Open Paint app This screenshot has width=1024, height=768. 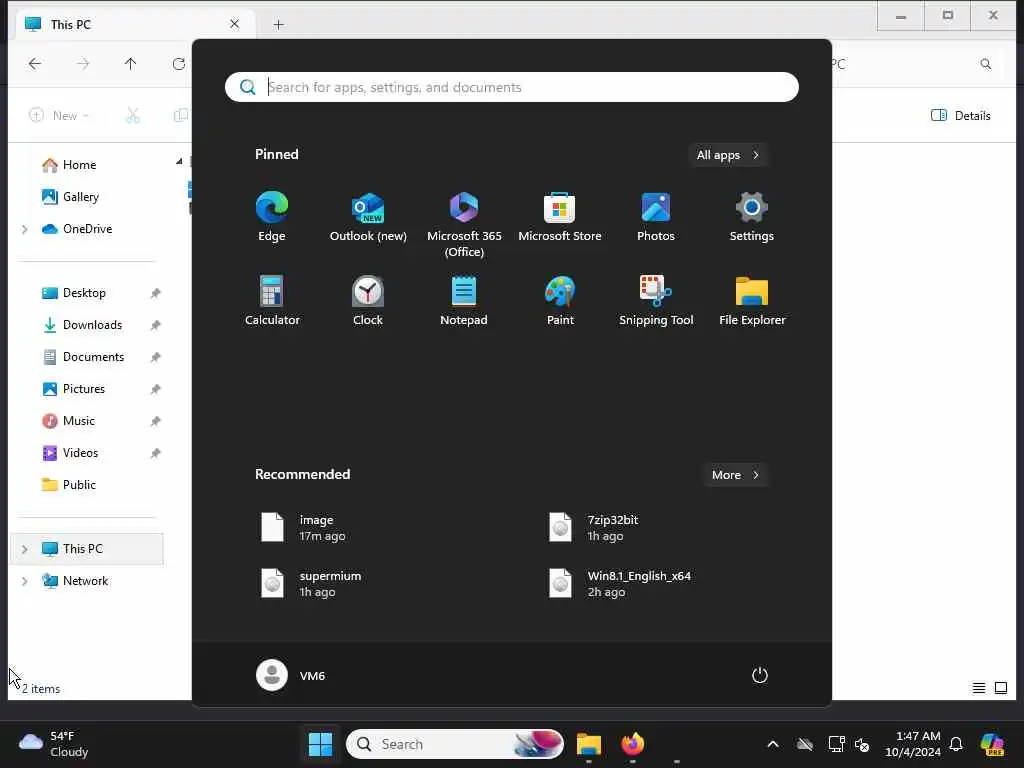pos(560,300)
